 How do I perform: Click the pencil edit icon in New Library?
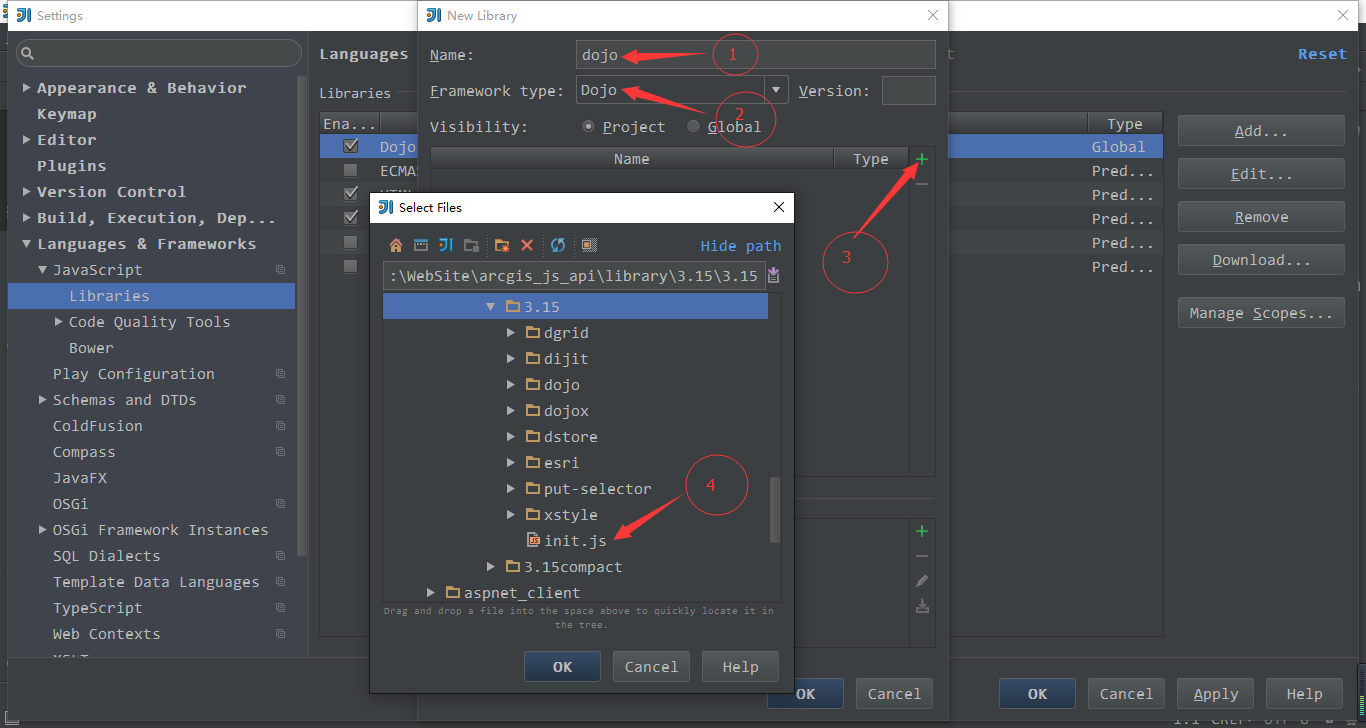pyautogui.click(x=922, y=581)
